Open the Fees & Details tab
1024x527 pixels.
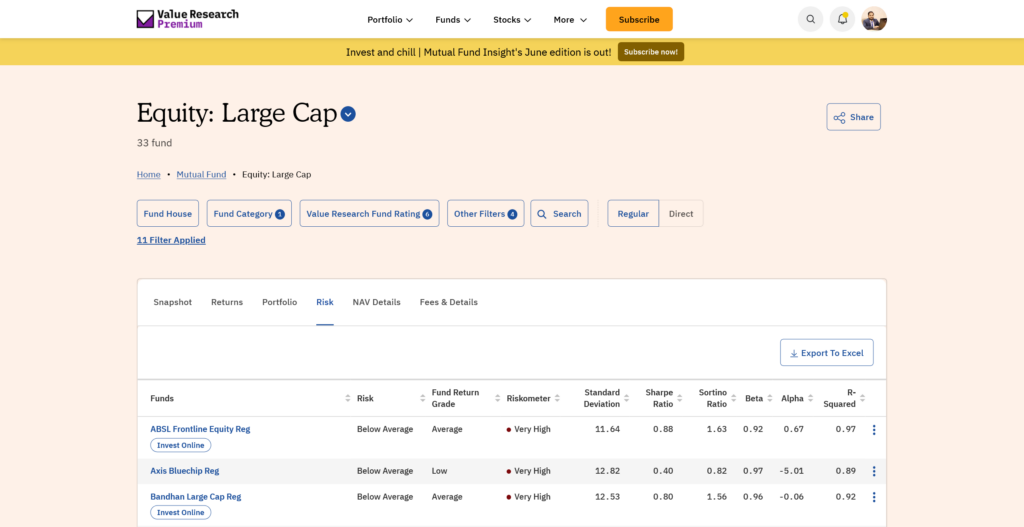448,302
